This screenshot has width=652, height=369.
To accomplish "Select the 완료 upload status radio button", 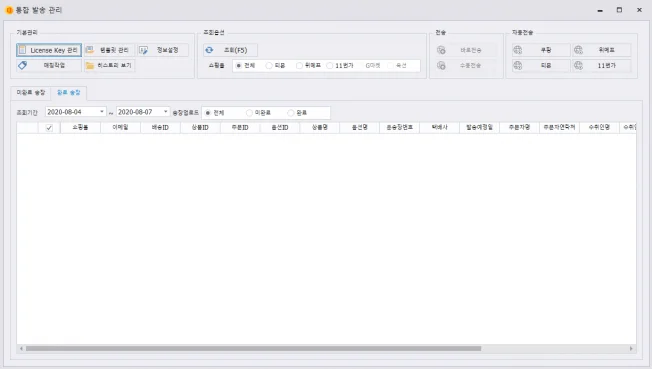I will (291, 113).
